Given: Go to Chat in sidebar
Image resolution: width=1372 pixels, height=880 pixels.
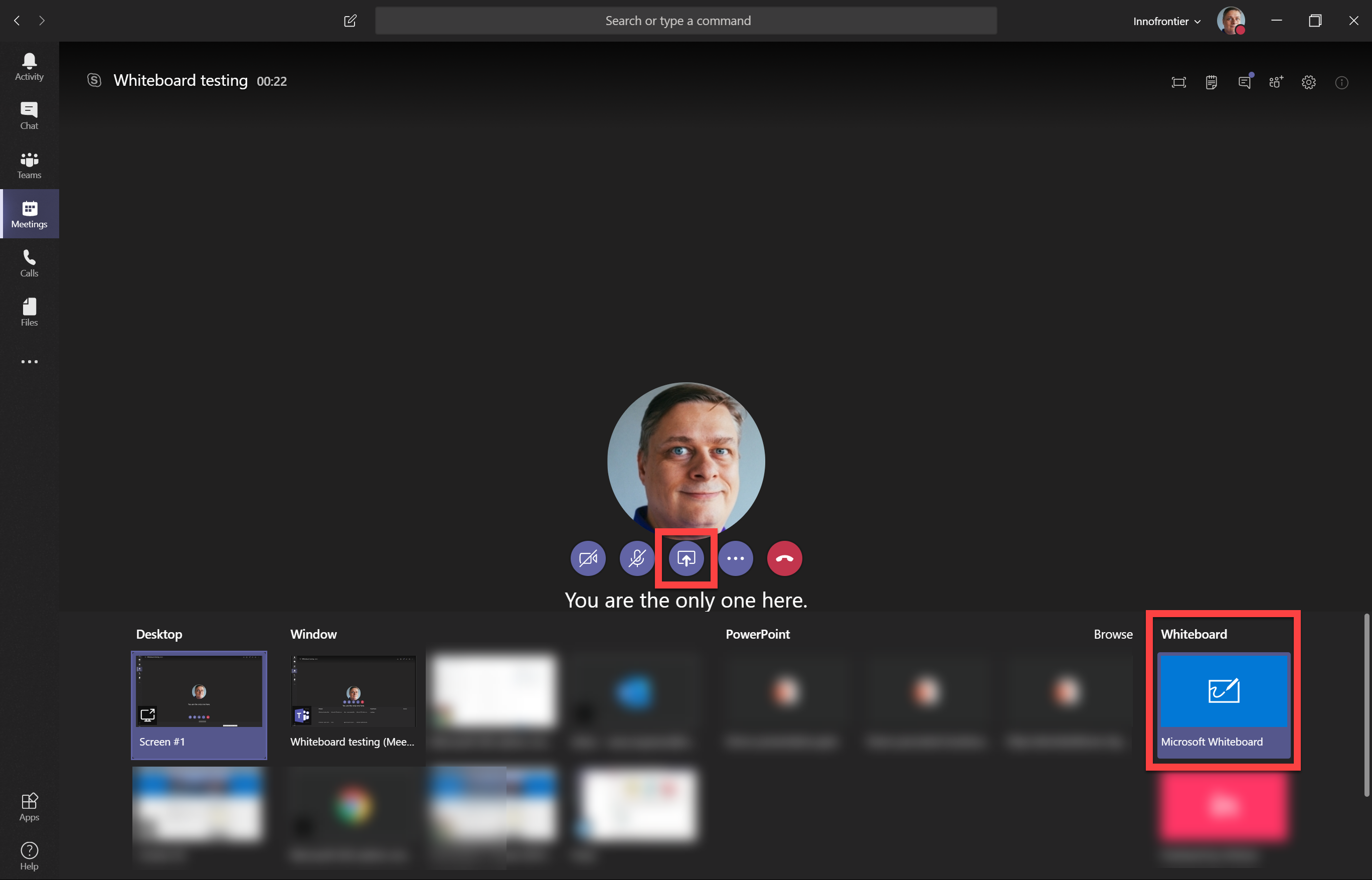Looking at the screenshot, I should (x=29, y=115).
